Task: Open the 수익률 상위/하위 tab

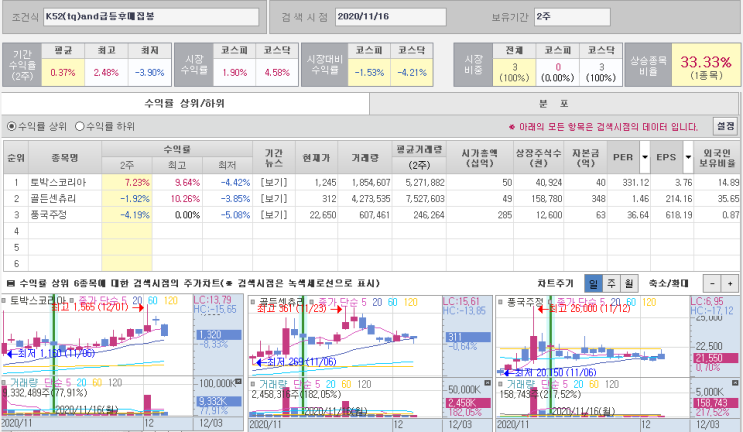Action: pyautogui.click(x=185, y=103)
